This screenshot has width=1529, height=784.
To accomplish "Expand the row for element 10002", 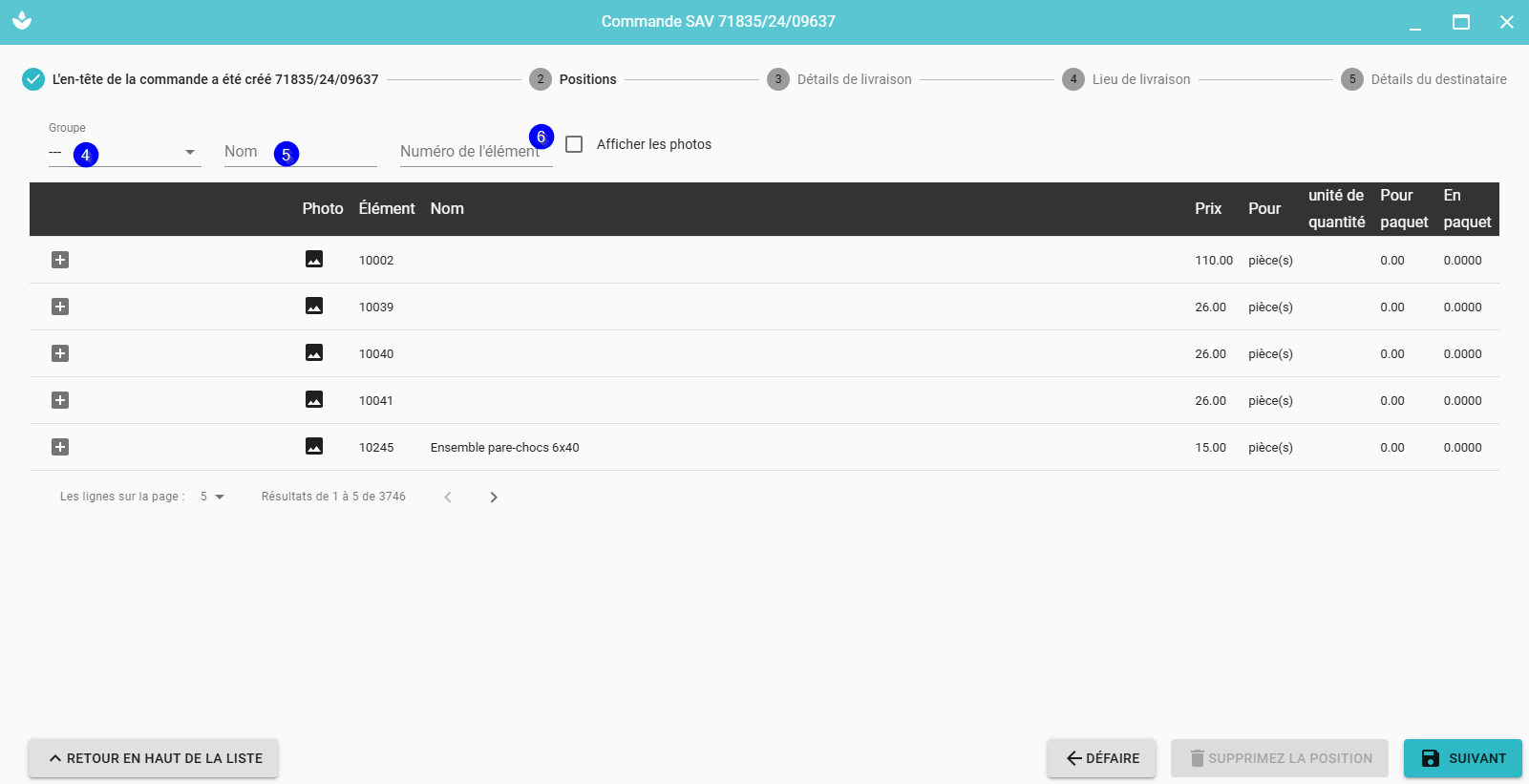I will pos(60,260).
